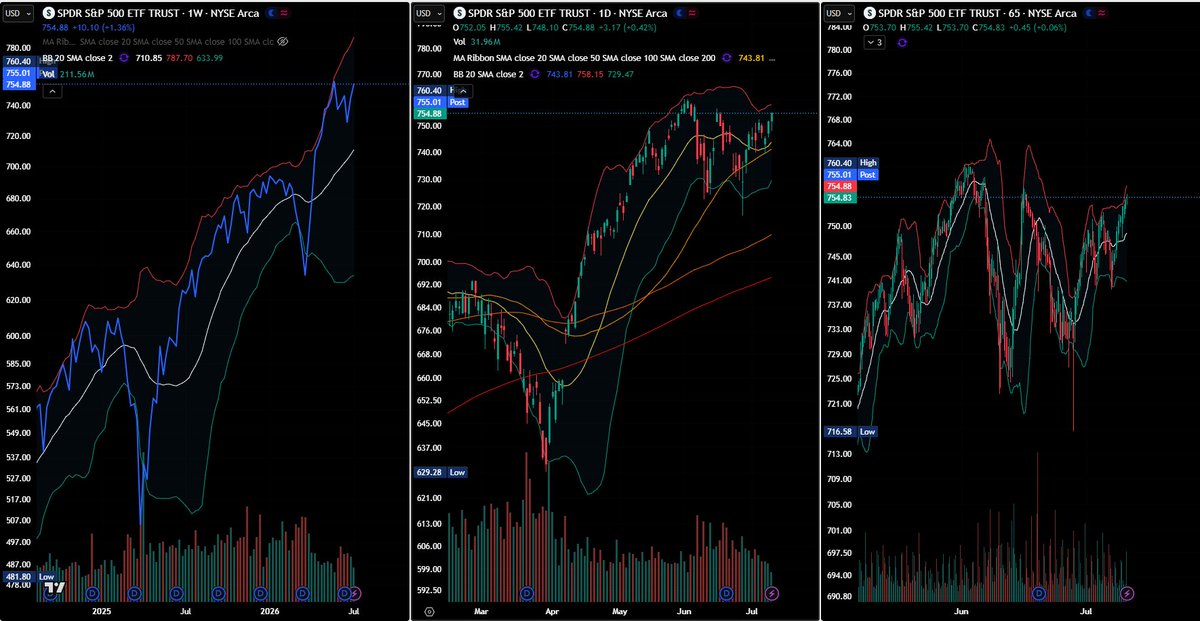Click the purple refresh icon beside MA Ribbon on 1D chart
Viewport: 1200px width, 621px height.
pos(727,58)
